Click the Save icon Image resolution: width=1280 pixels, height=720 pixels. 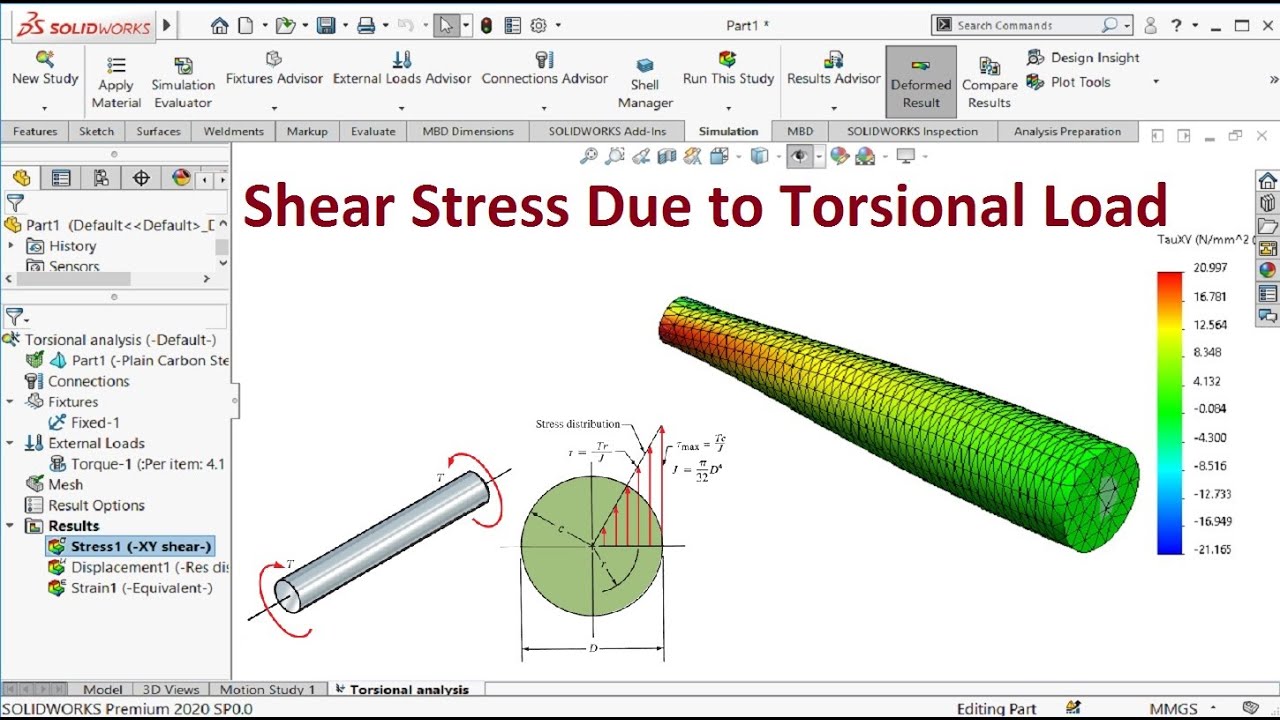326,26
